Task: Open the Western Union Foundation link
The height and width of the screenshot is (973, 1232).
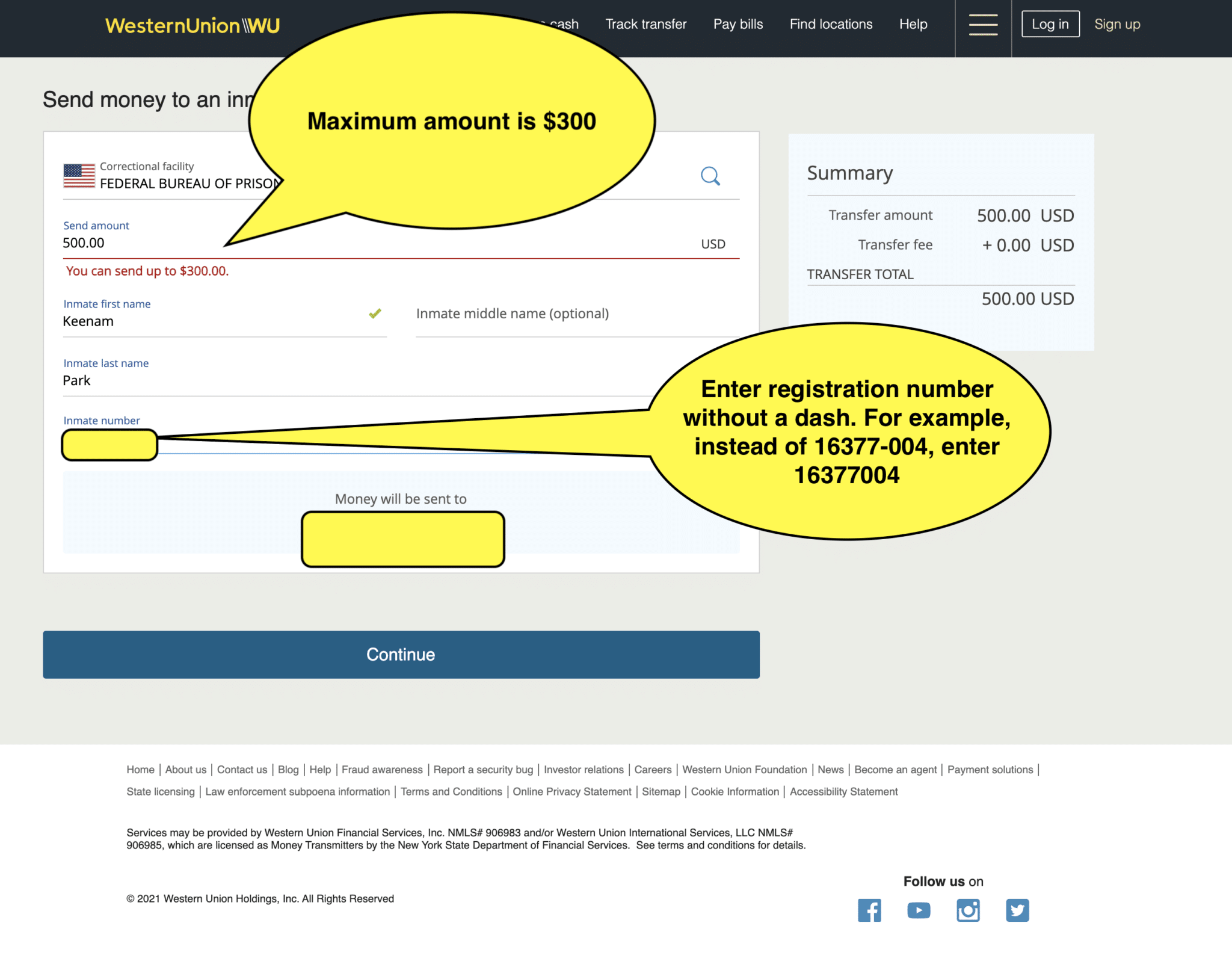Action: (745, 770)
